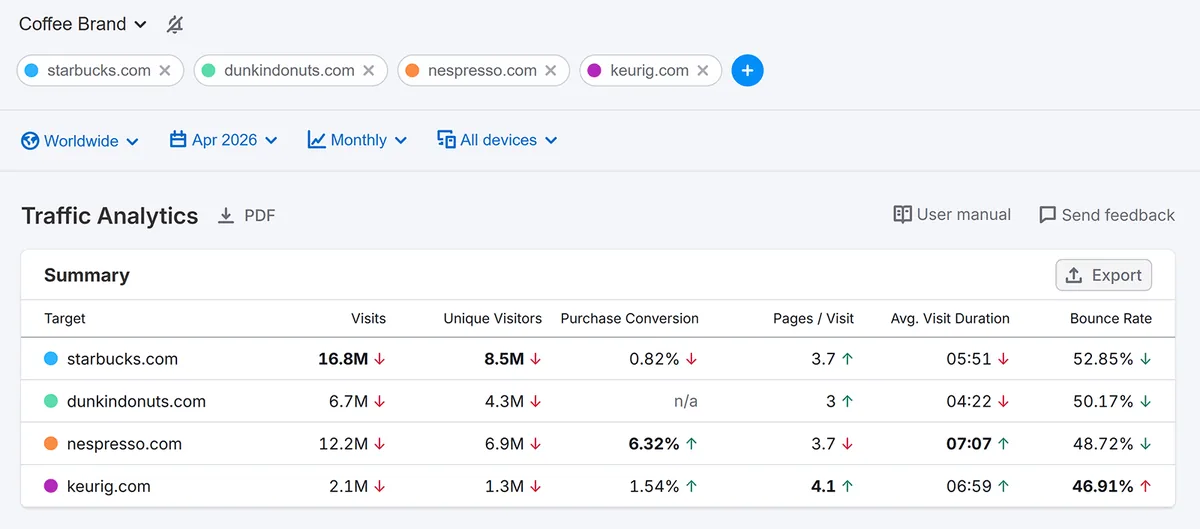The height and width of the screenshot is (529, 1200).
Task: Click the 16.8M visits value for starbucks.com
Action: tap(343, 359)
